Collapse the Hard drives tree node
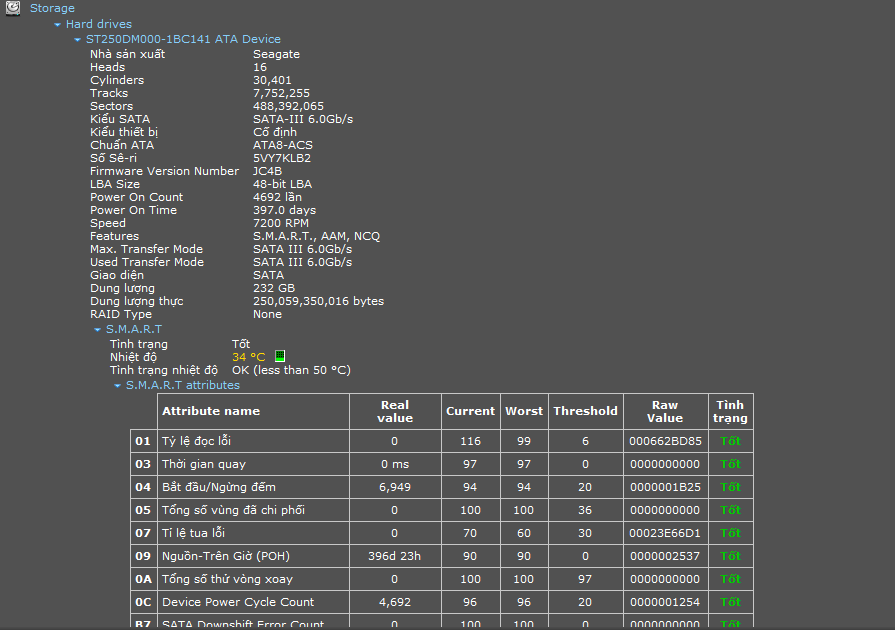Image resolution: width=895 pixels, height=630 pixels. pyautogui.click(x=57, y=25)
